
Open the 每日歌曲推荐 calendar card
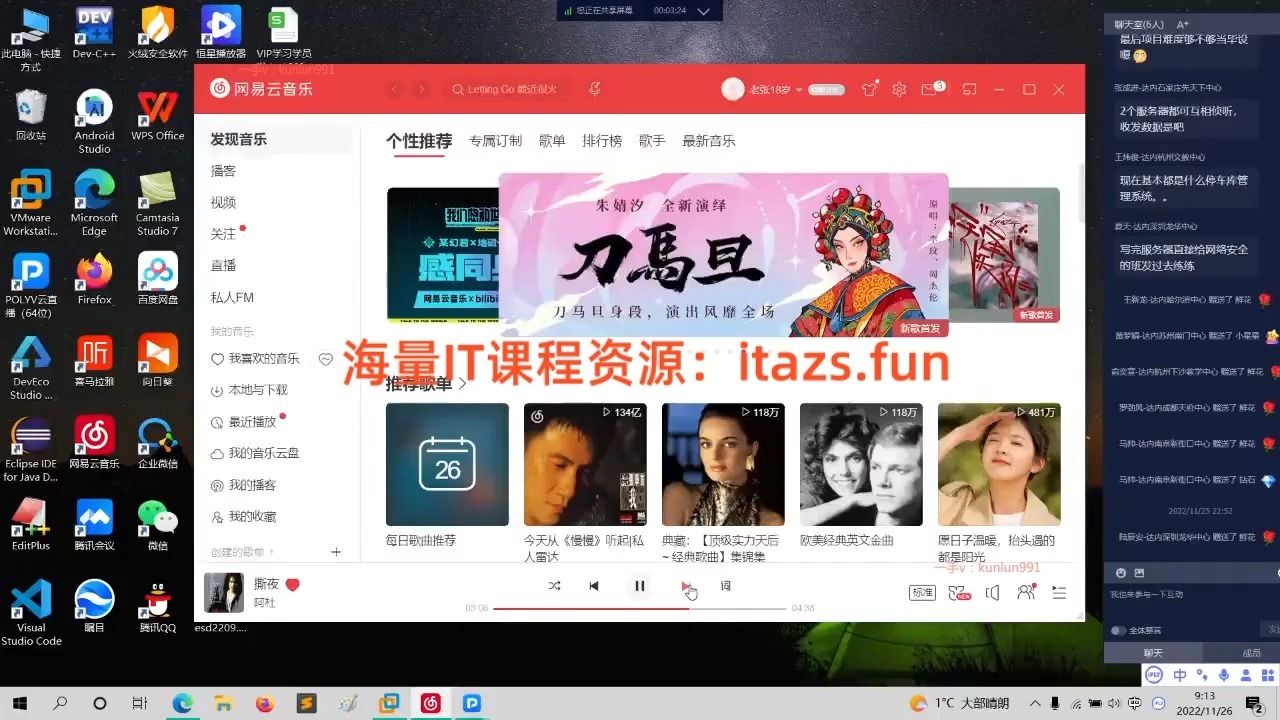(x=447, y=464)
